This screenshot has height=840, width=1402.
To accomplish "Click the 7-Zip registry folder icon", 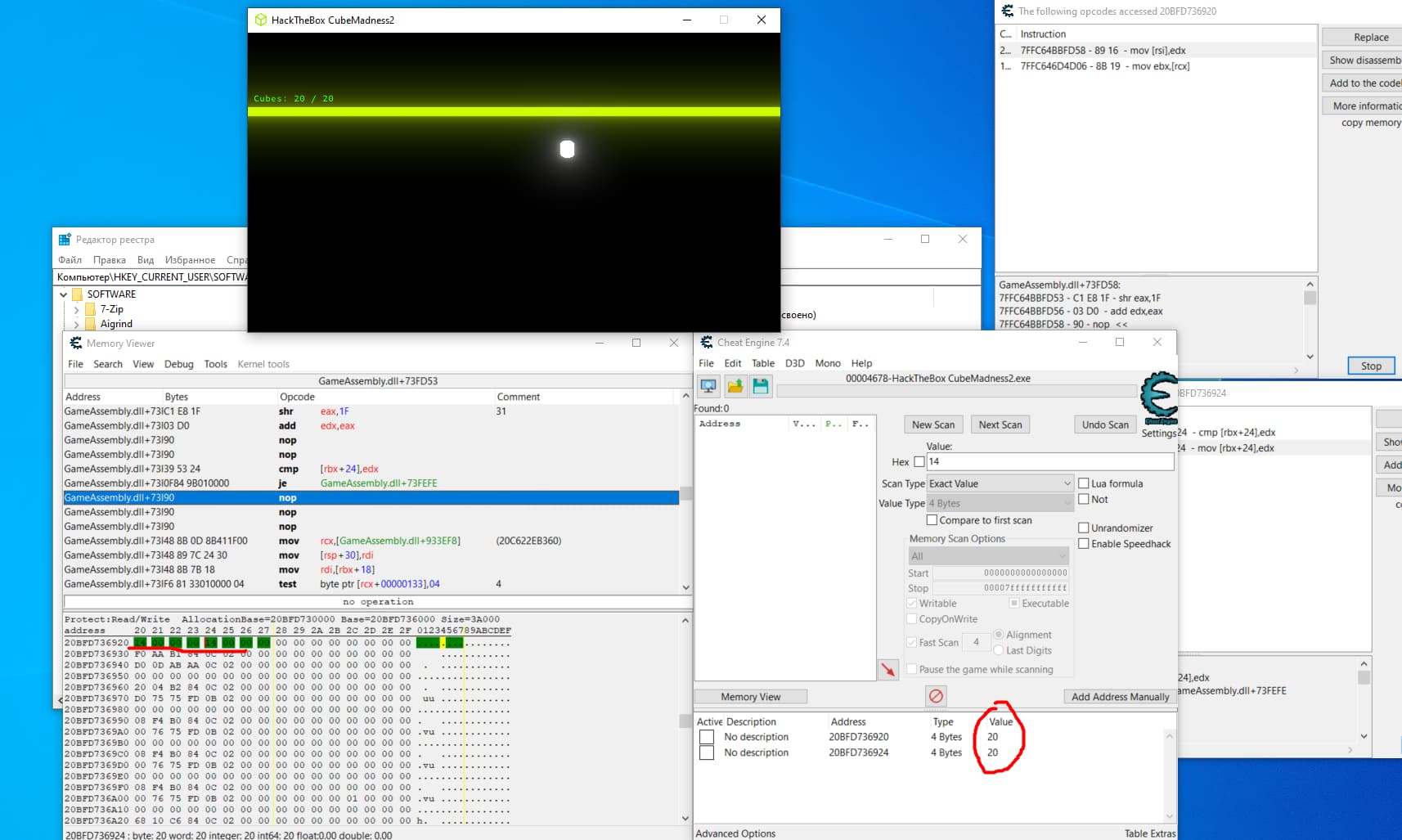I will 91,309.
